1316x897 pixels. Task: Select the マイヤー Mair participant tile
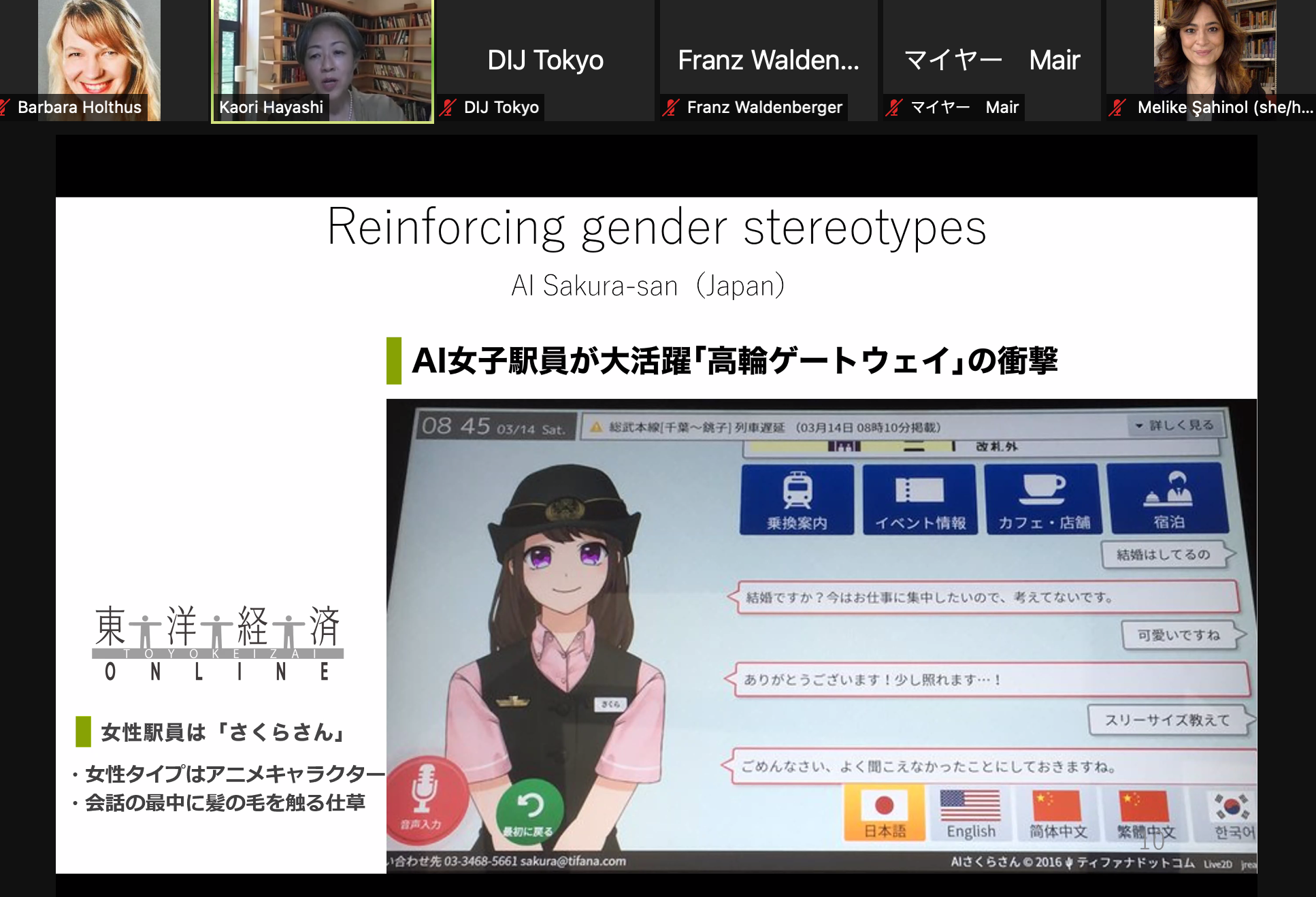[x=992, y=61]
